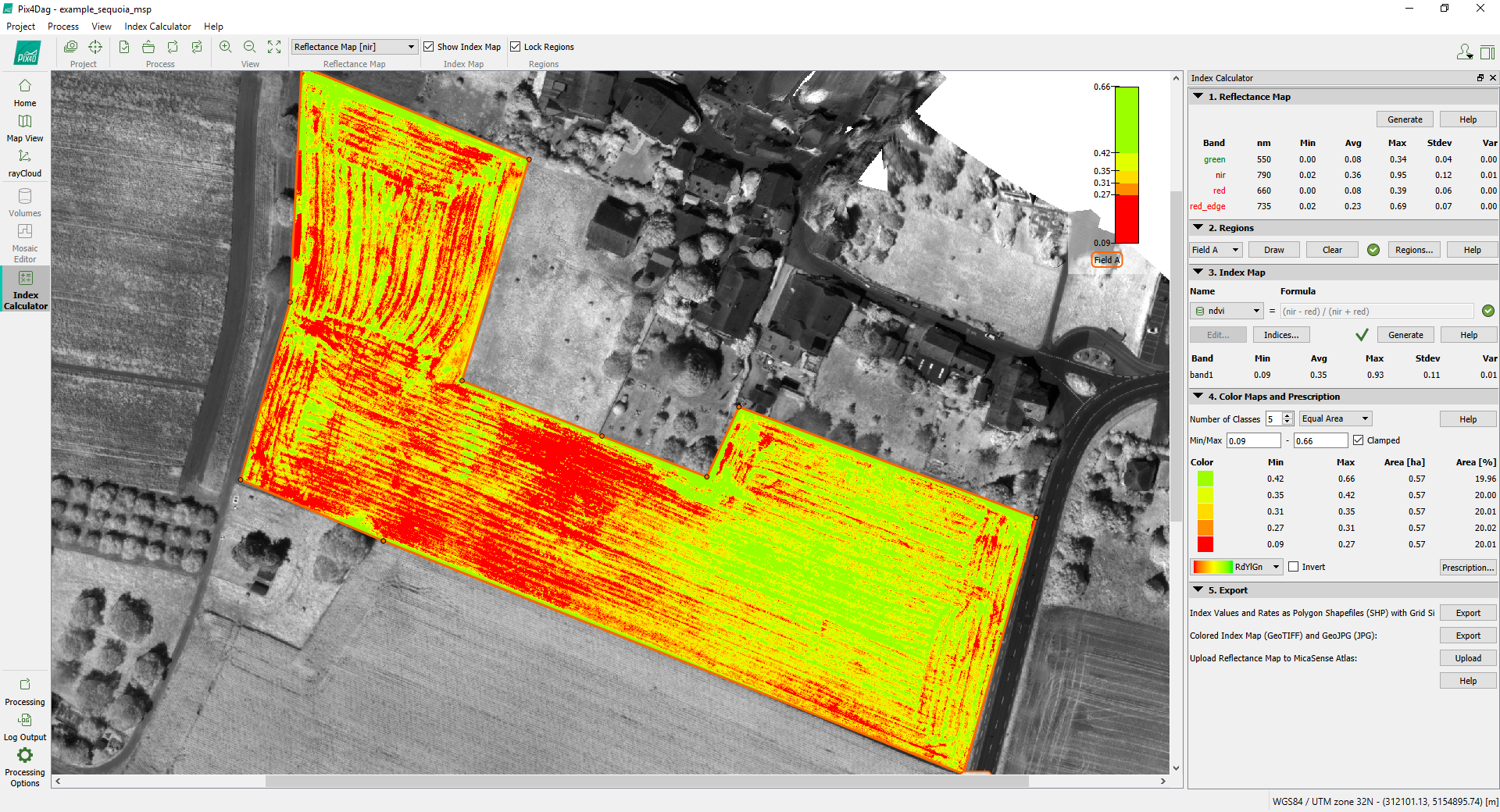Screen dimensions: 1500x812
Task: Click orange class color swatch 0.27–0.31
Action: [1205, 528]
